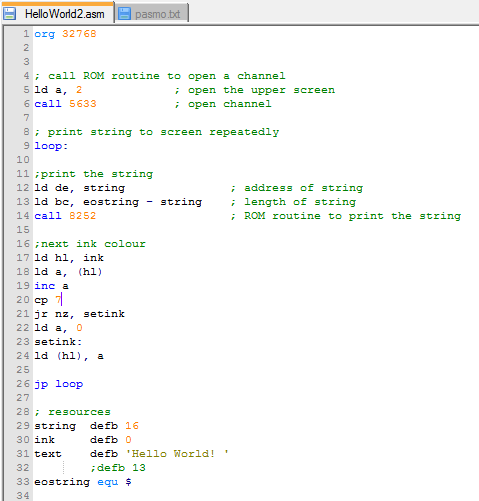
Task: Click the ';defb 13' comment on line 32
Action: [118, 468]
